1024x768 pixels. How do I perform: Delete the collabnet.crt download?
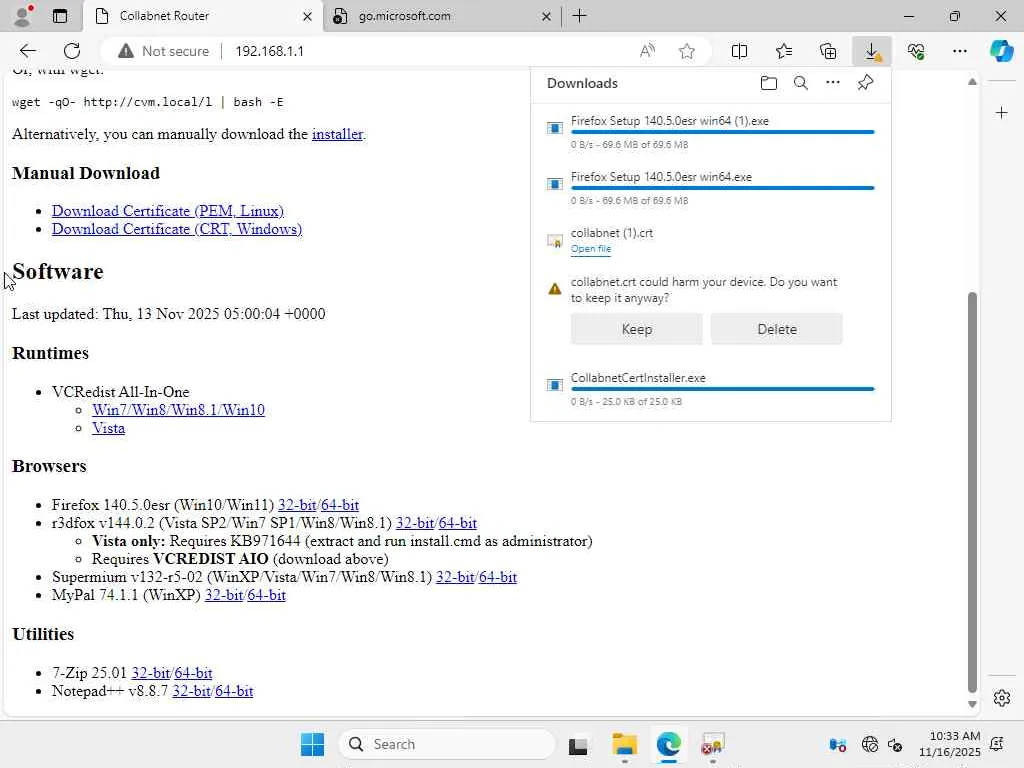click(776, 329)
